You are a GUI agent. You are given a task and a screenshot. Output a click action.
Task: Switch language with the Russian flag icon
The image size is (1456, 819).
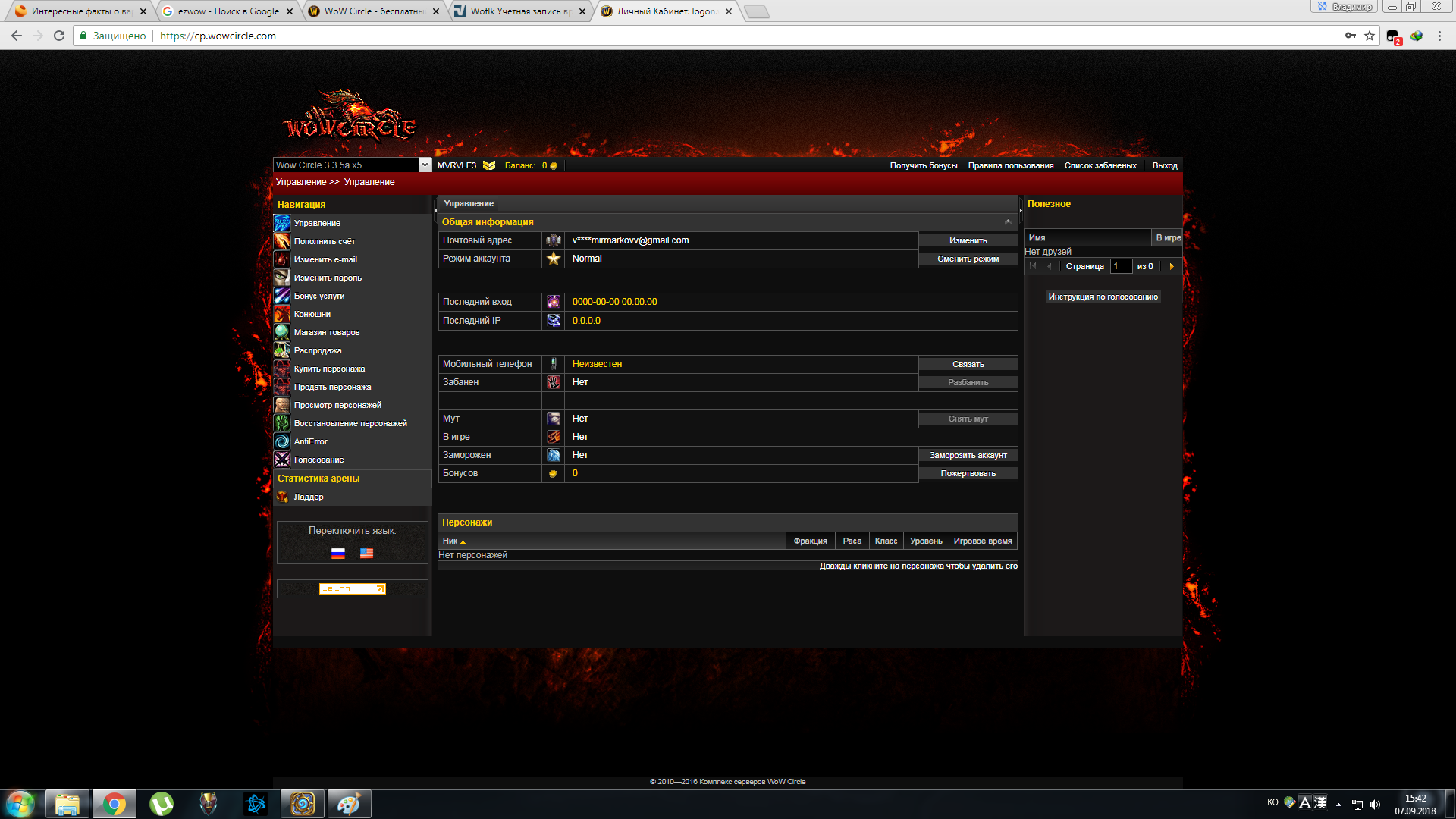tap(338, 554)
